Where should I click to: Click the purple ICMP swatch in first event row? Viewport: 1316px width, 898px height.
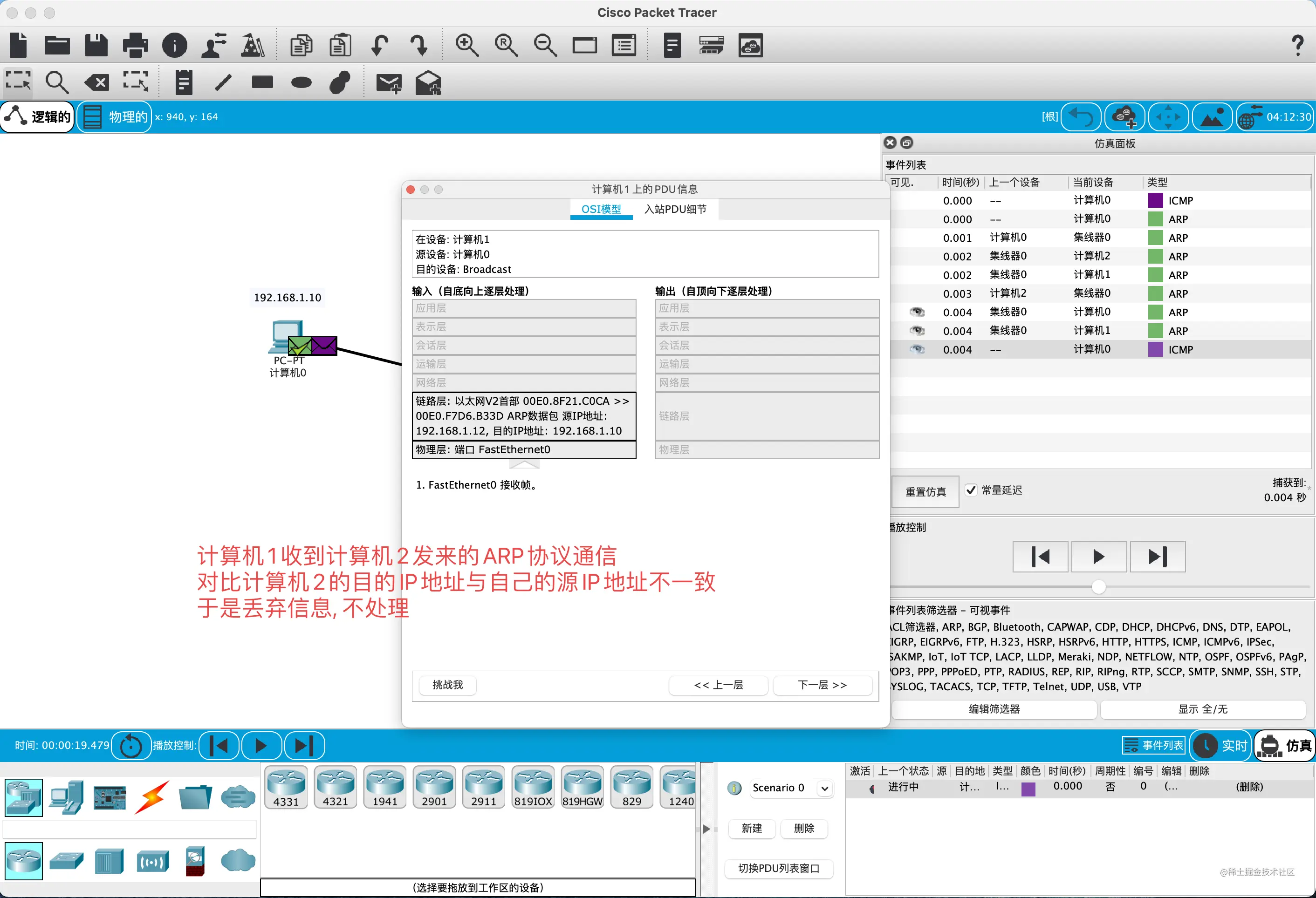(1155, 200)
